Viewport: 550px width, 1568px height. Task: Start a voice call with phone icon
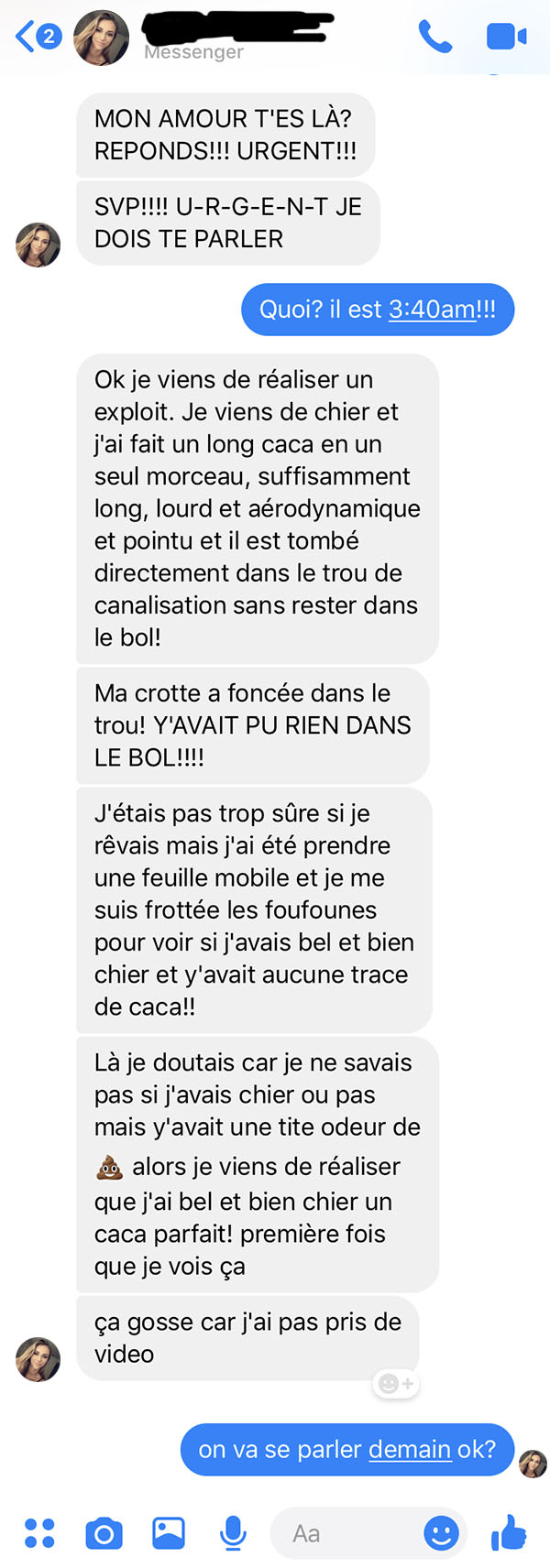[435, 37]
